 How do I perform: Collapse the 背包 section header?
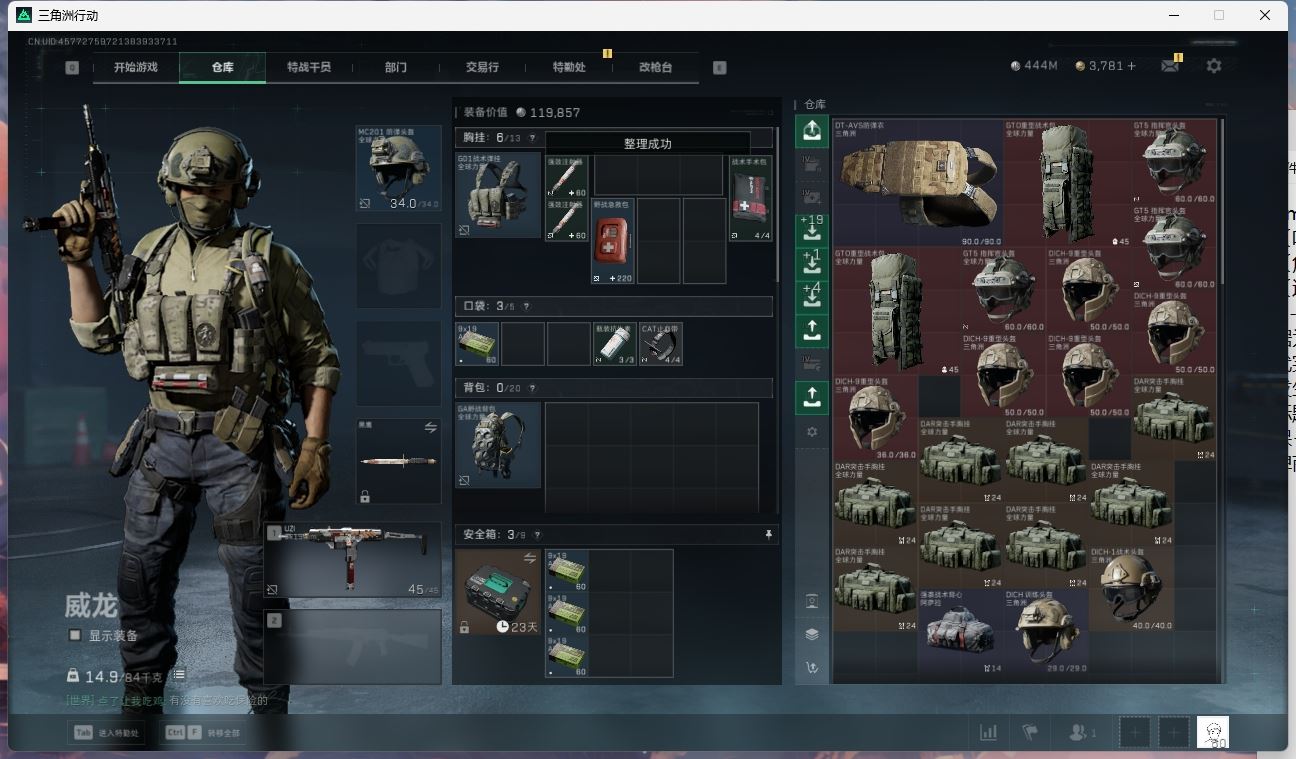click(613, 388)
